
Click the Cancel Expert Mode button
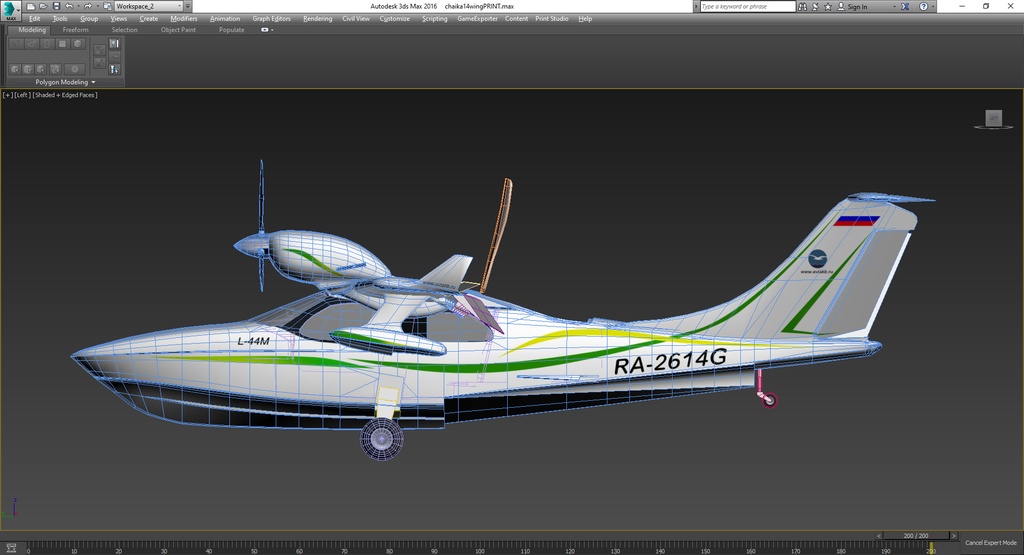pyautogui.click(x=991, y=543)
